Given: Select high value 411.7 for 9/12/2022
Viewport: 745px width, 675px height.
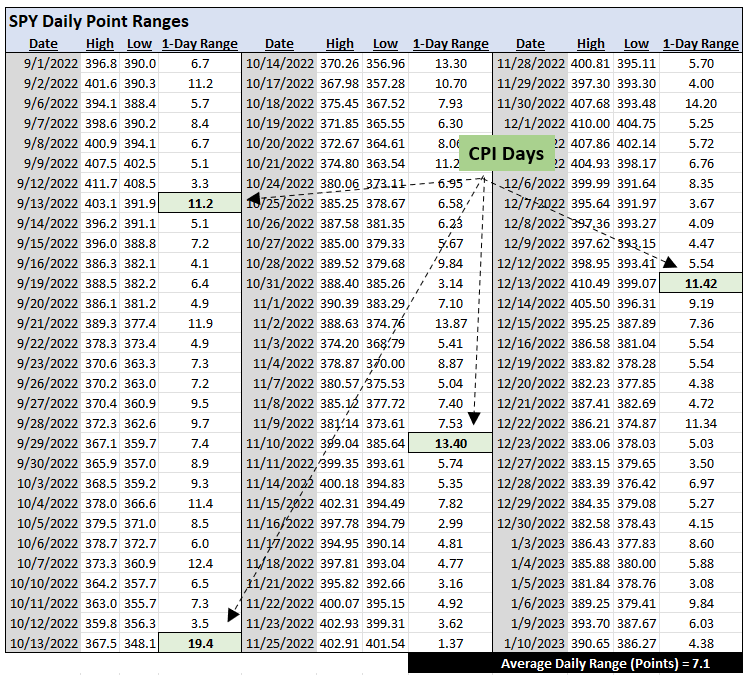Looking at the screenshot, I should pyautogui.click(x=101, y=183).
